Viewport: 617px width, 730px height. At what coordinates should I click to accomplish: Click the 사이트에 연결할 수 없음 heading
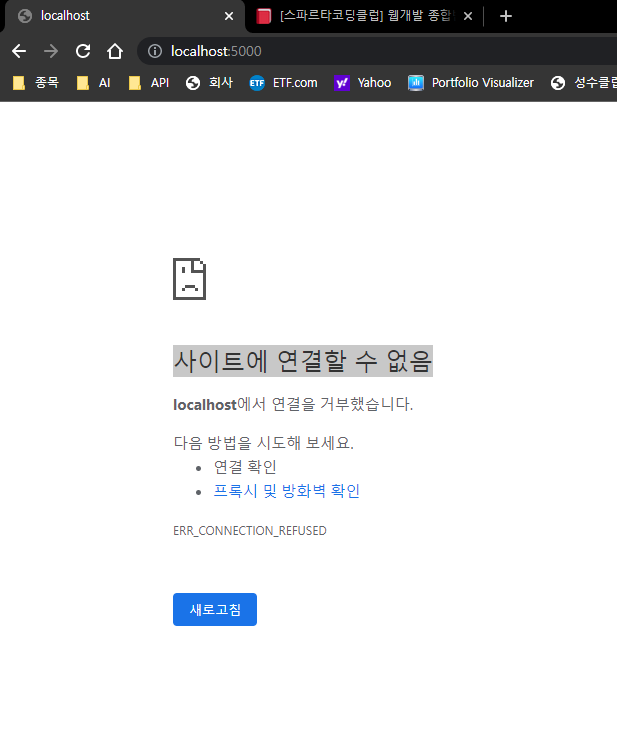(x=303, y=361)
